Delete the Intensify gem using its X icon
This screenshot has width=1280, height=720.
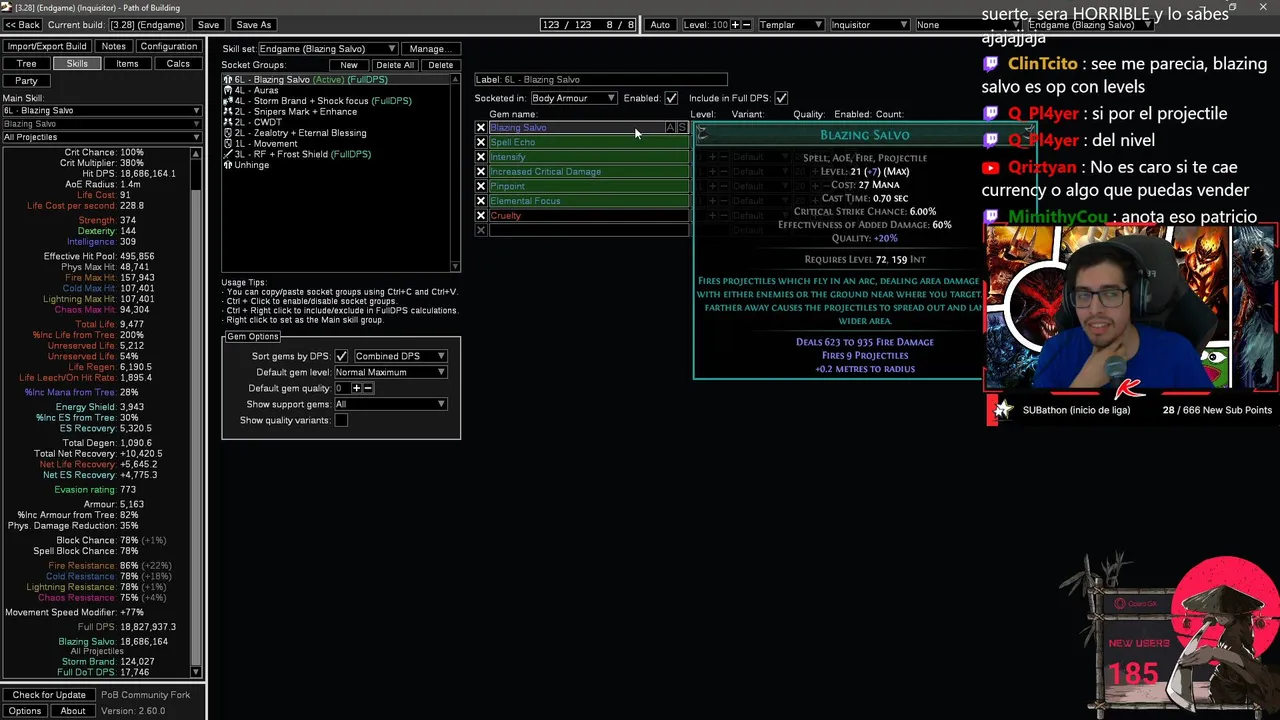481,157
